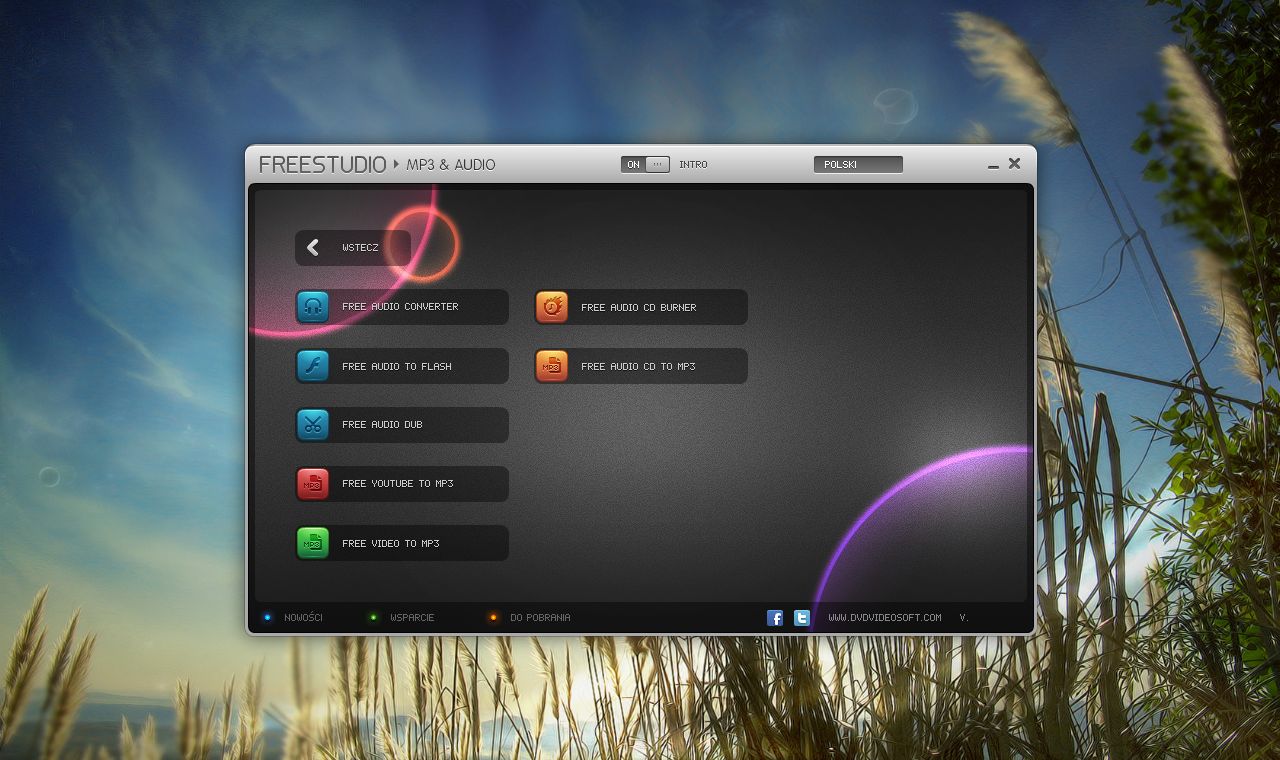Toggle the Intro ON switch
Image resolution: width=1280 pixels, height=760 pixels.
tap(645, 164)
